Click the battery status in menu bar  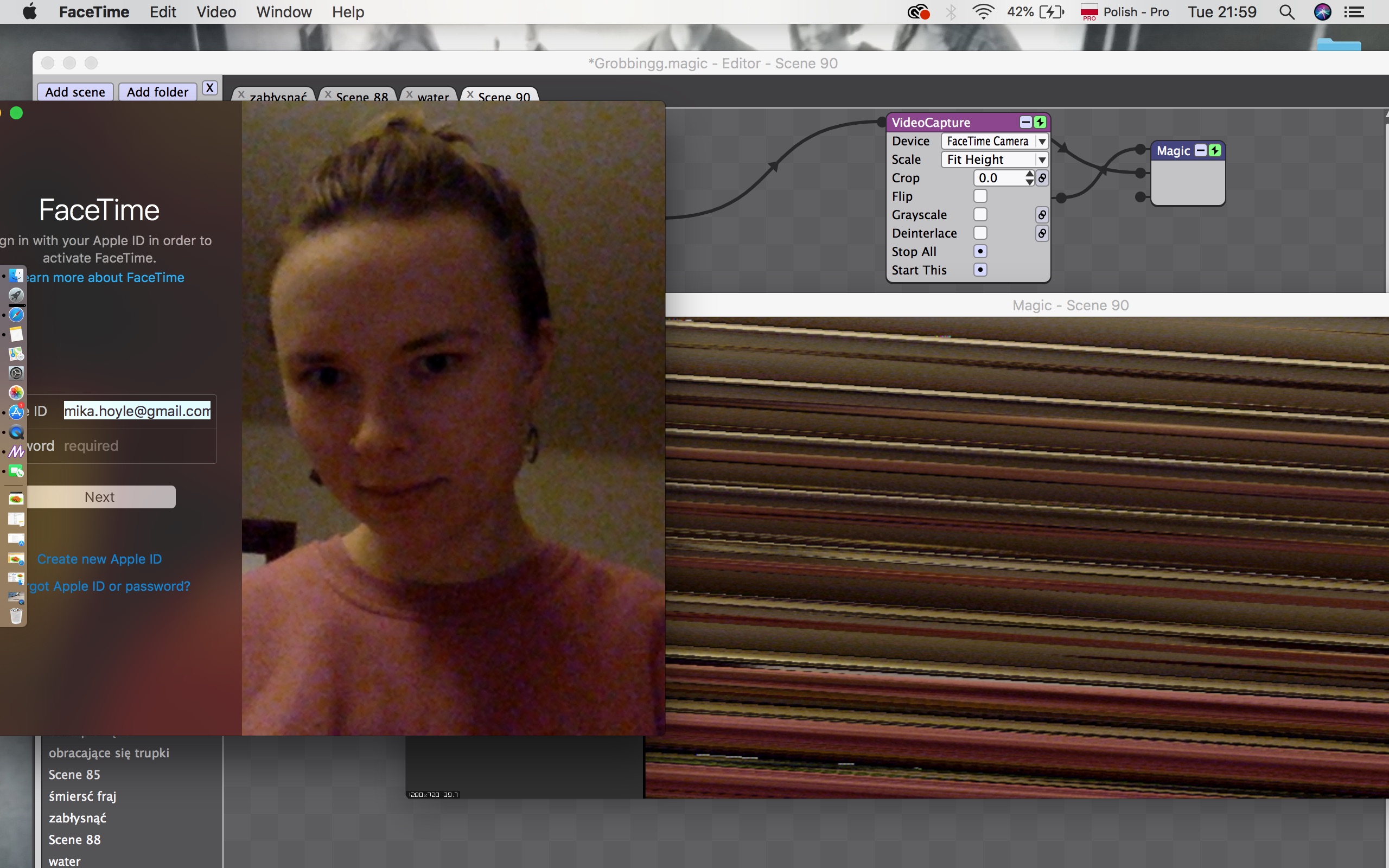coord(1036,12)
